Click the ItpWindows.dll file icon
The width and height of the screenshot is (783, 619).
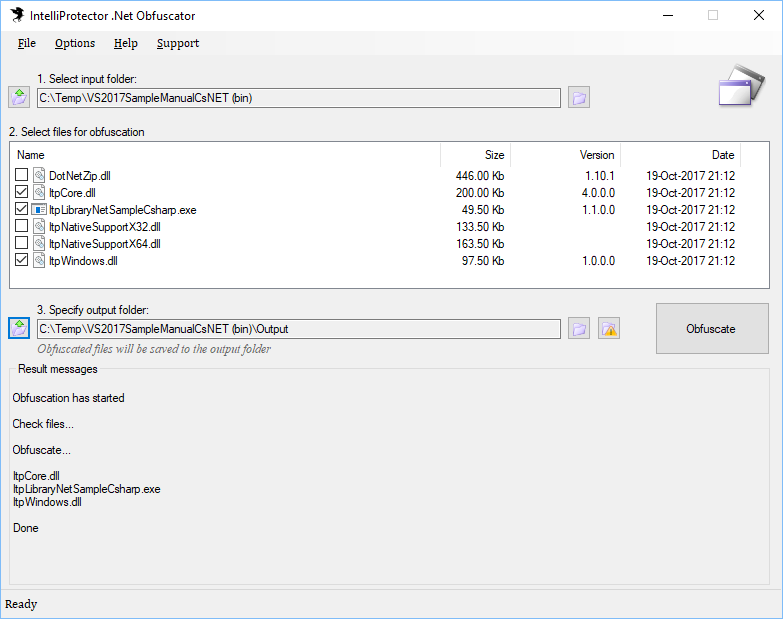[39, 260]
